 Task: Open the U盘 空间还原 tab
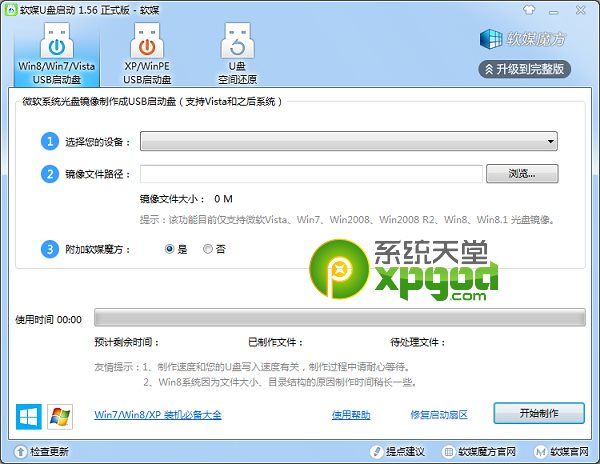click(x=237, y=54)
